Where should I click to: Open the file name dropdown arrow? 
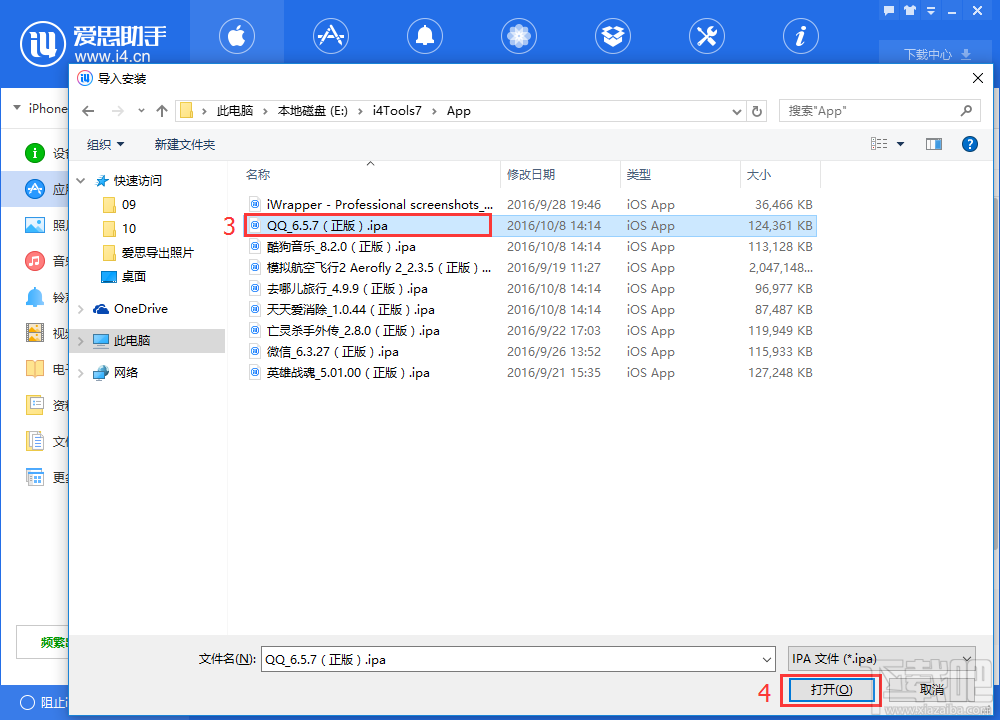tap(767, 659)
